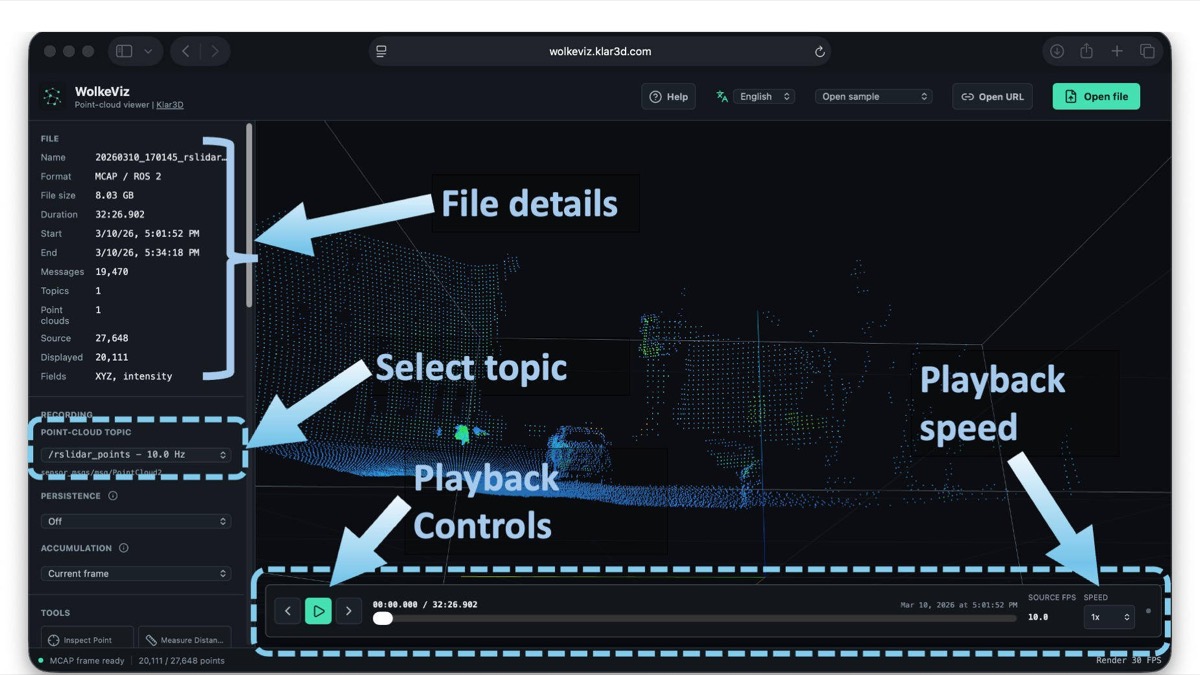This screenshot has height=675, width=1200.
Task: Click the Messages count 19,470
Action: click(x=112, y=271)
